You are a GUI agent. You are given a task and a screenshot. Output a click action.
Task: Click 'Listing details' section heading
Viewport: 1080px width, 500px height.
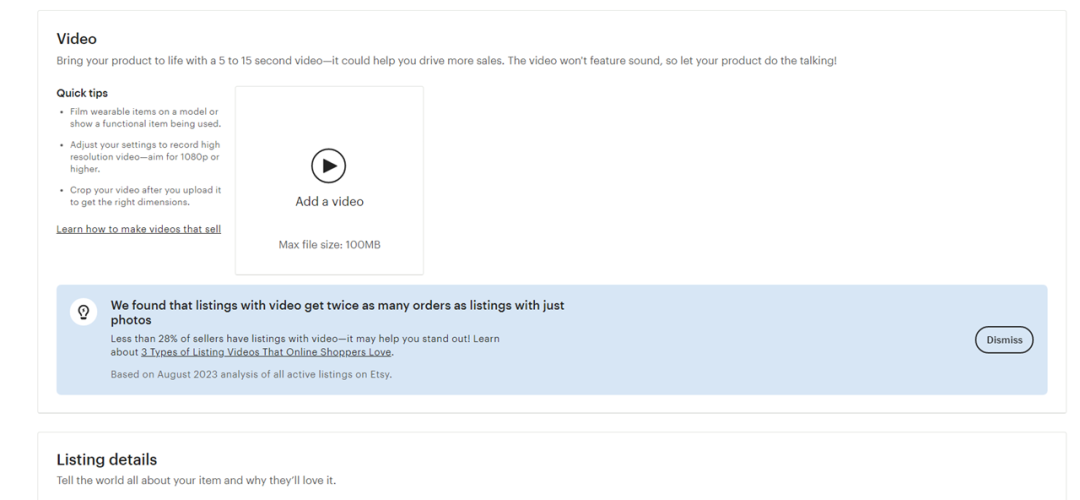point(107,459)
